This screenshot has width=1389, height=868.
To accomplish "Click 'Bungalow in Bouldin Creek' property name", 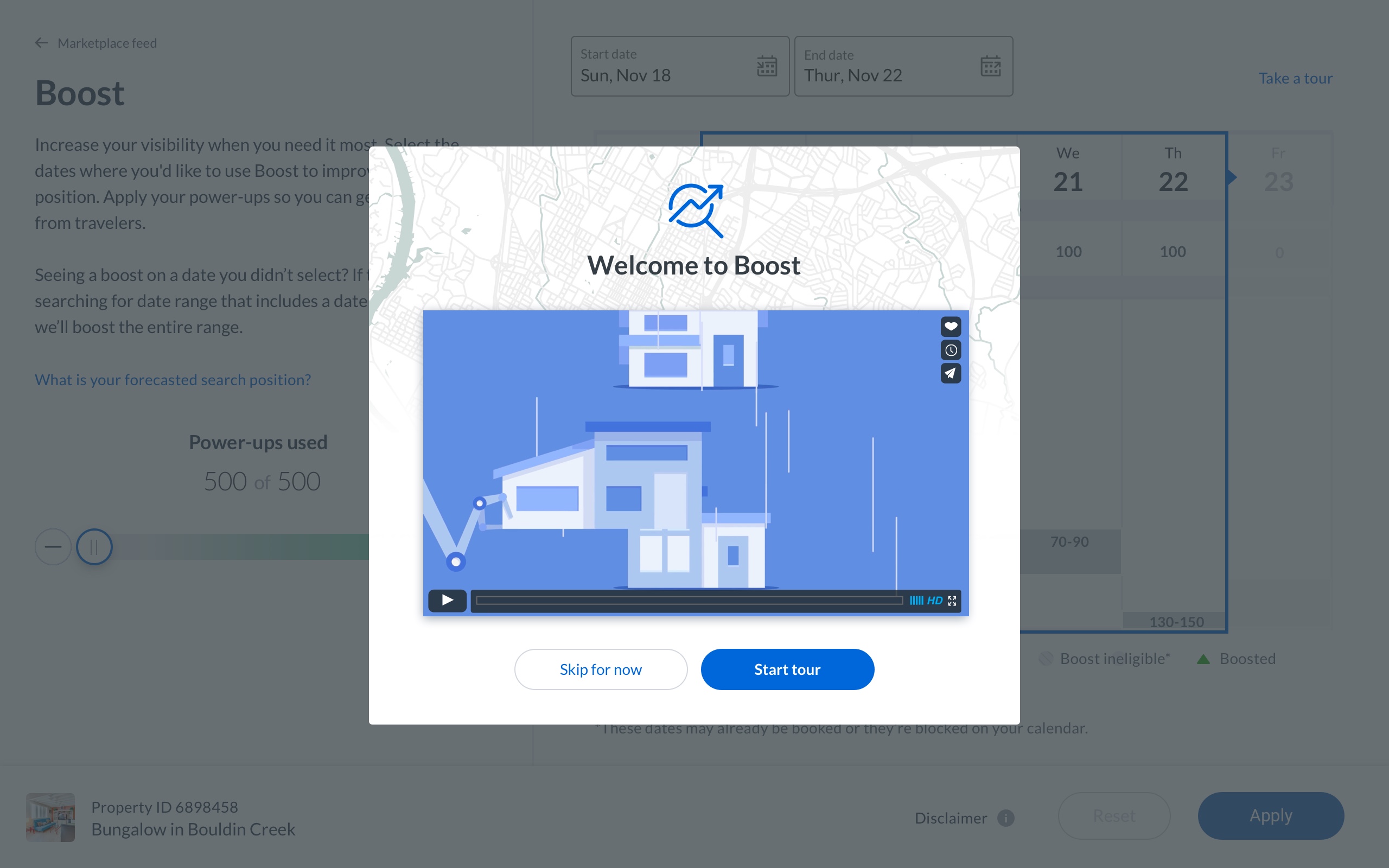I will 193,829.
